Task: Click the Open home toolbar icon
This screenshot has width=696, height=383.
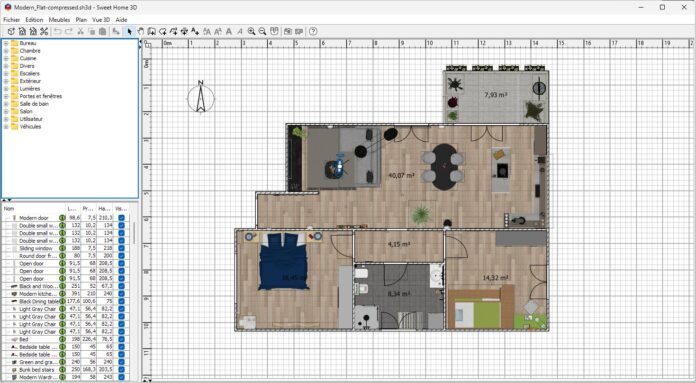Action: pos(22,31)
